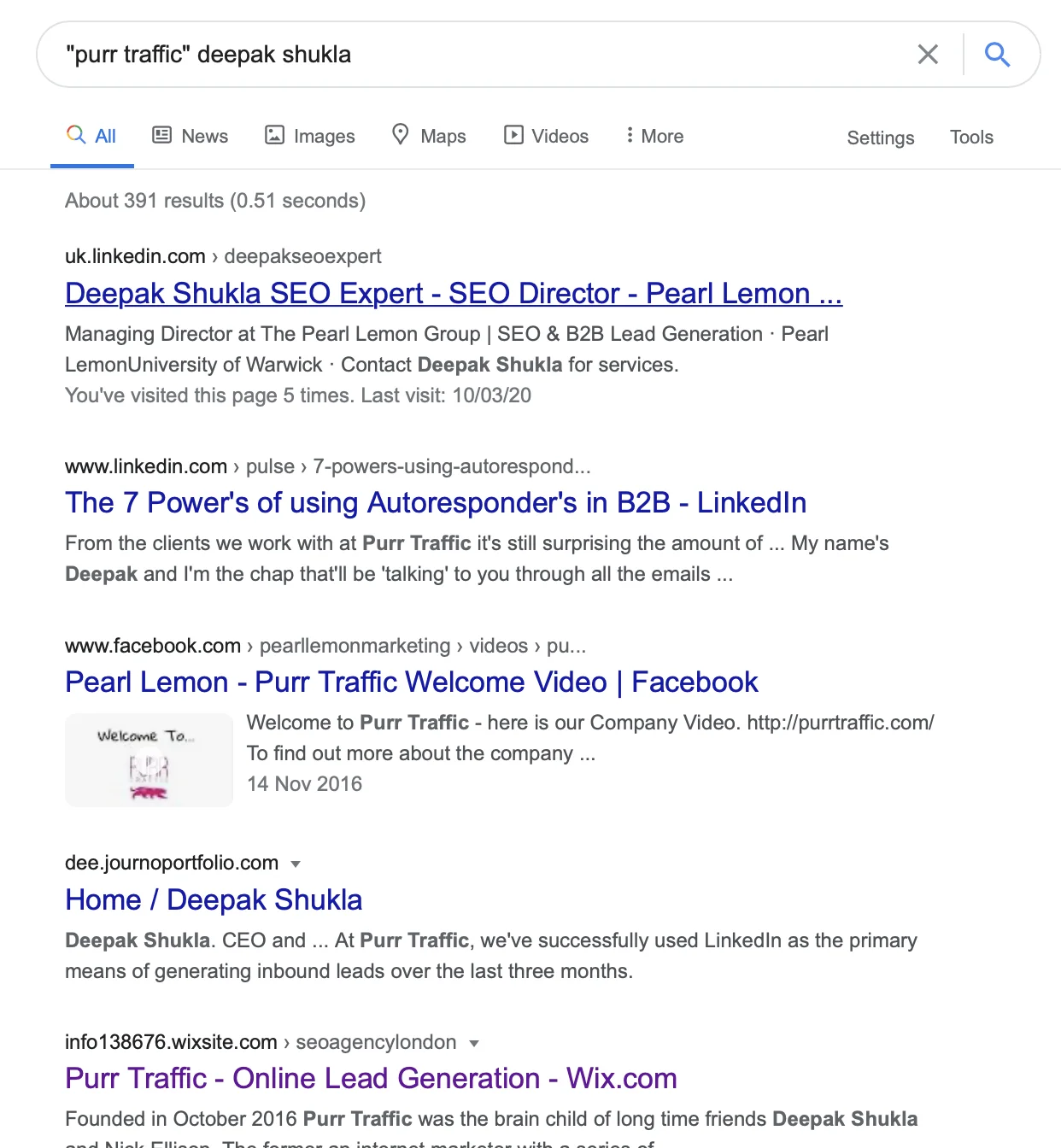Open the More search filters menu
Image resolution: width=1061 pixels, height=1148 pixels.
click(654, 136)
